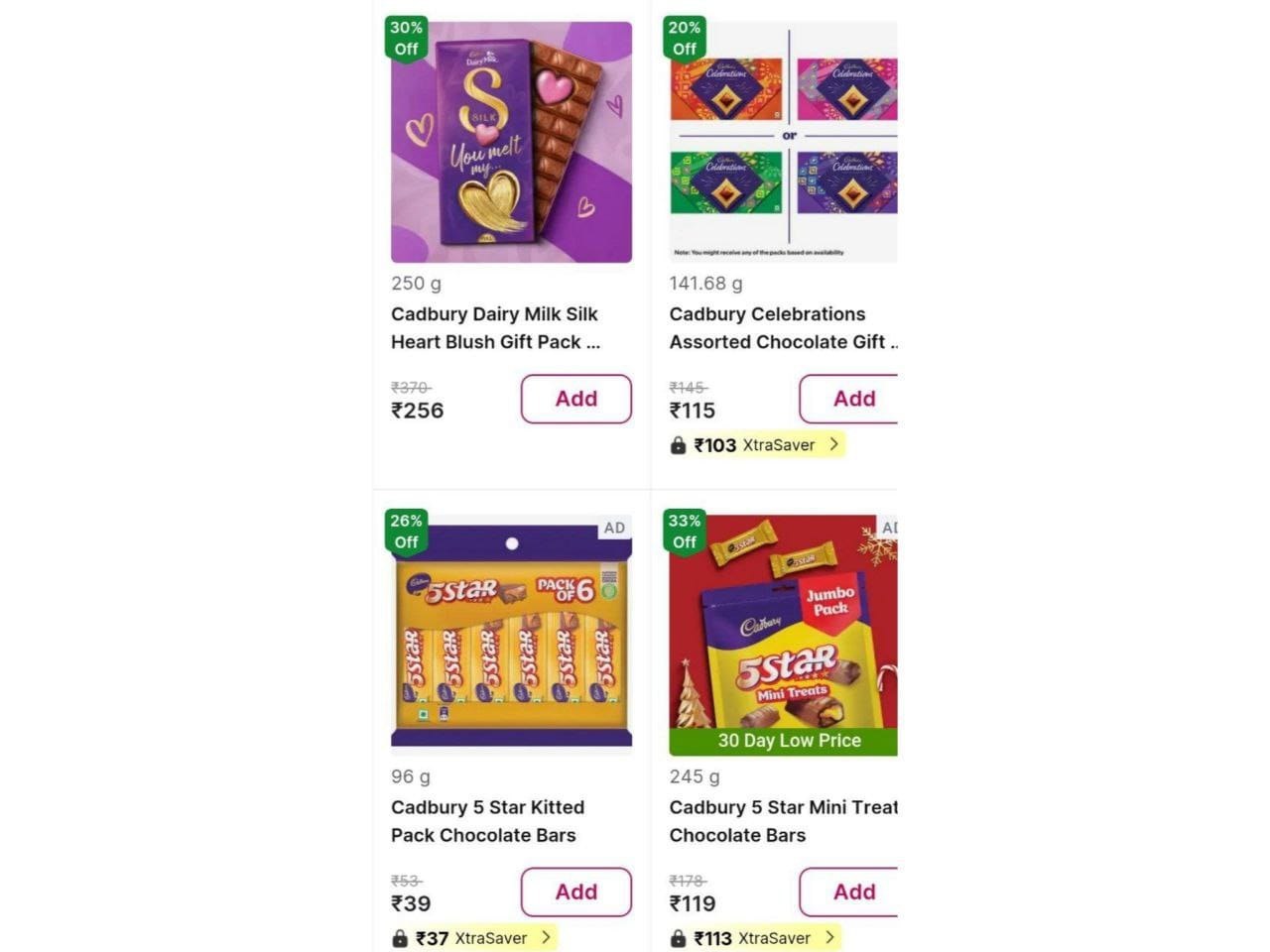
Task: Add Dairy Milk Silk Heart Blush to cart
Action: click(575, 399)
